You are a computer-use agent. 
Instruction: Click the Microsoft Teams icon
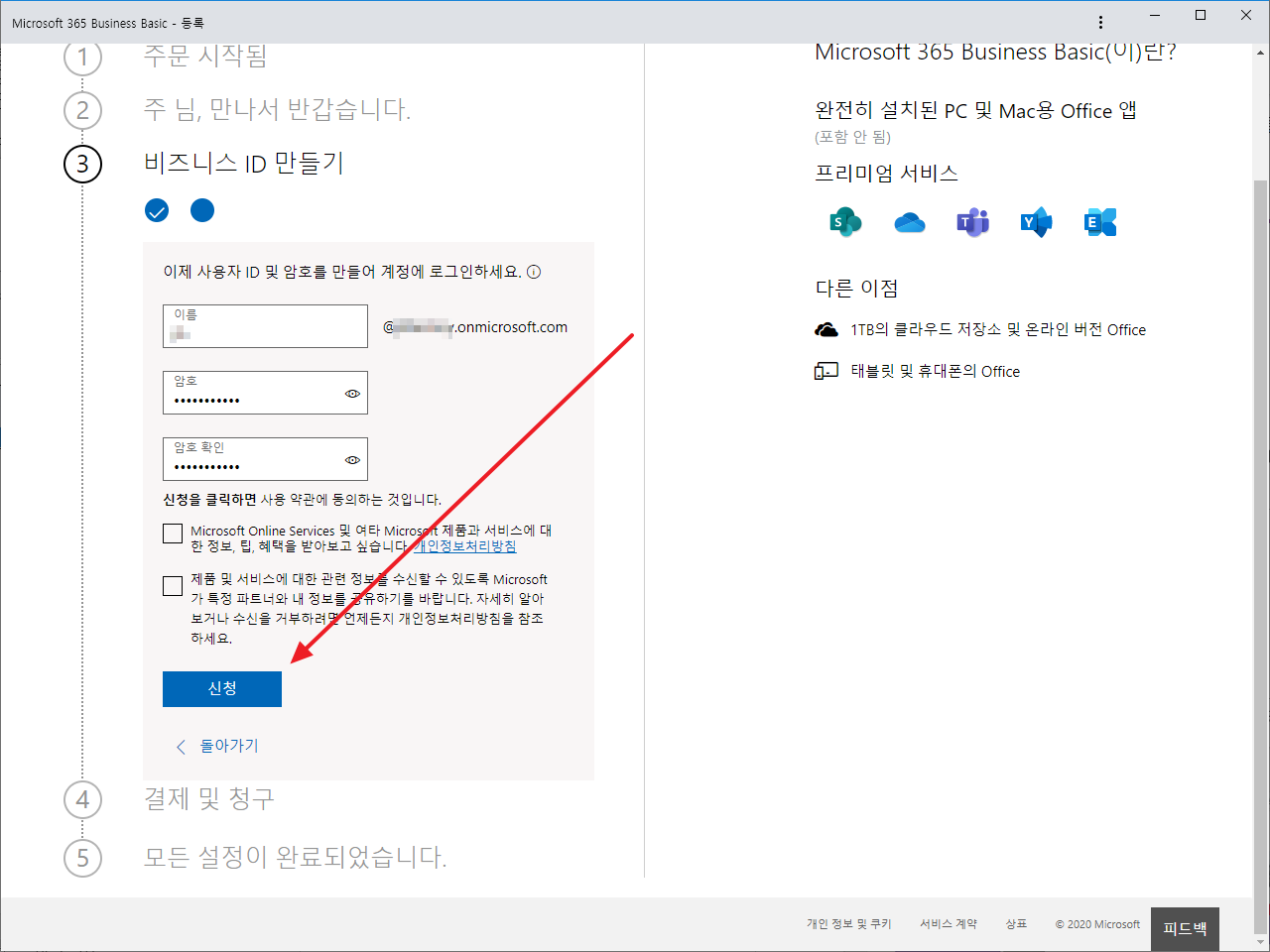pos(973,222)
